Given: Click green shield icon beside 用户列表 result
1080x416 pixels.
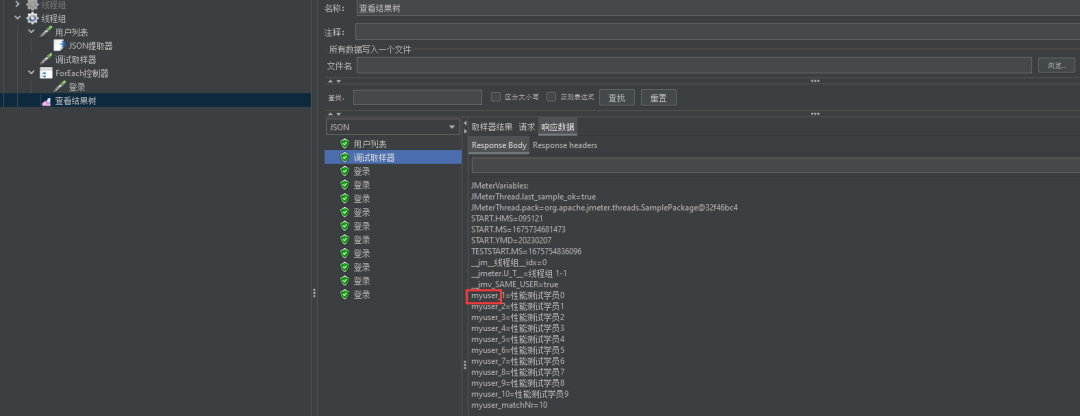Looking at the screenshot, I should click(x=344, y=144).
